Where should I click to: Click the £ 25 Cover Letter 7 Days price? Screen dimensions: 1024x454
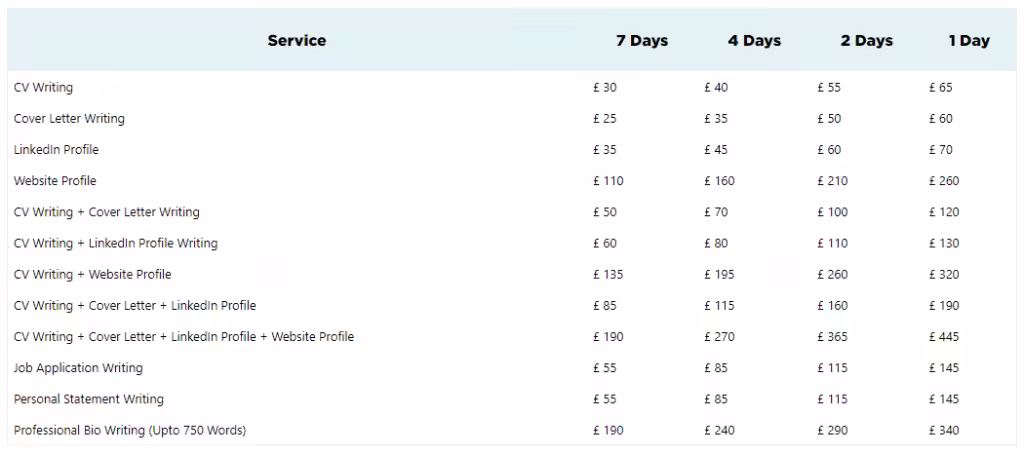(x=605, y=119)
